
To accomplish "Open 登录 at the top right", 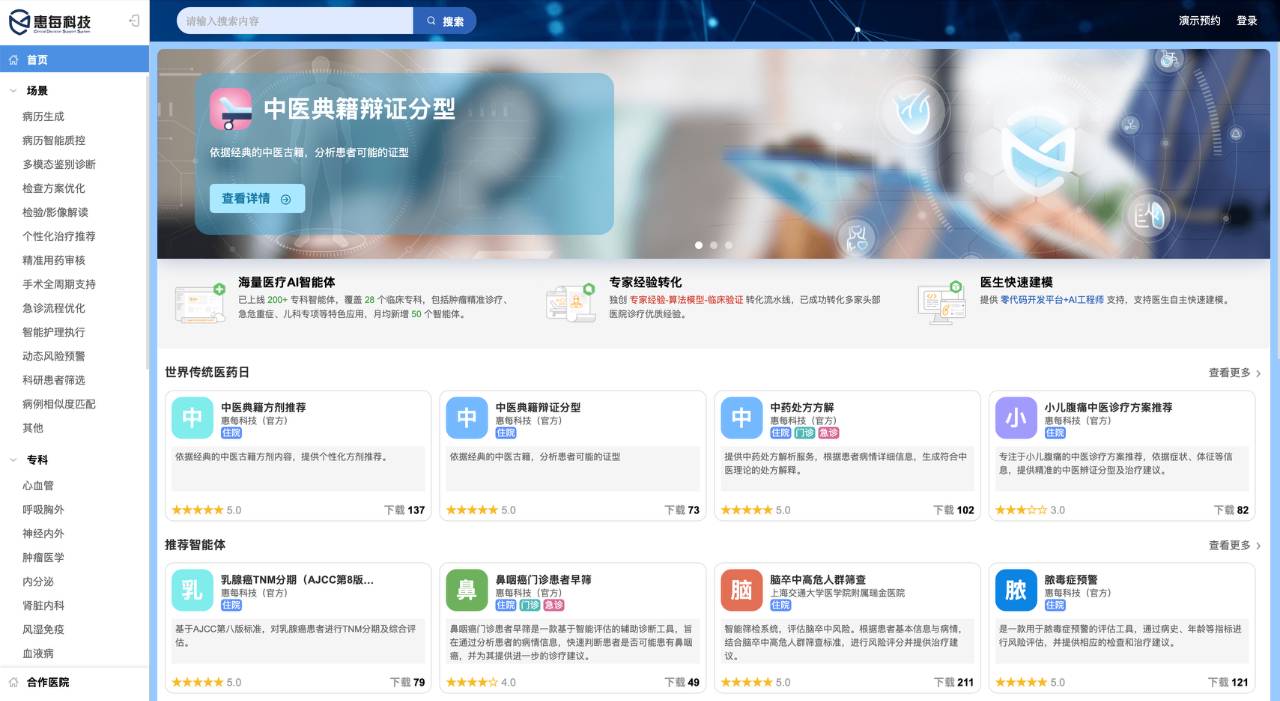I will (x=1248, y=20).
